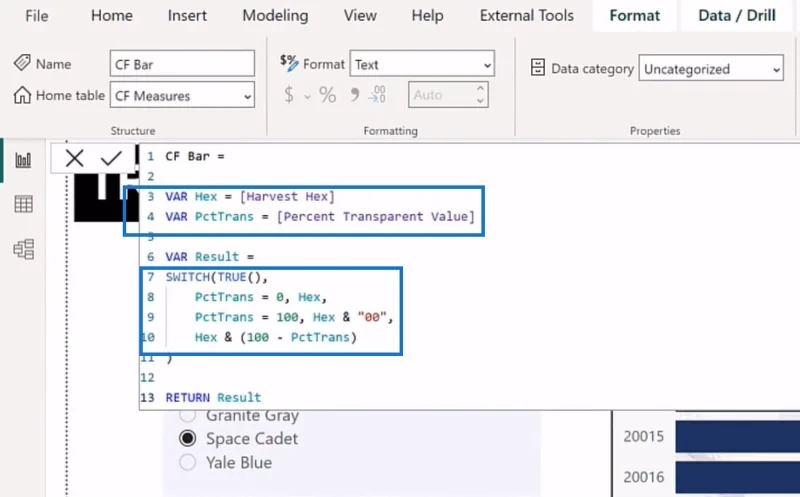Screen dimensions: 800x497
Task: Increase decimal places with stepper arrow
Action: [480, 89]
